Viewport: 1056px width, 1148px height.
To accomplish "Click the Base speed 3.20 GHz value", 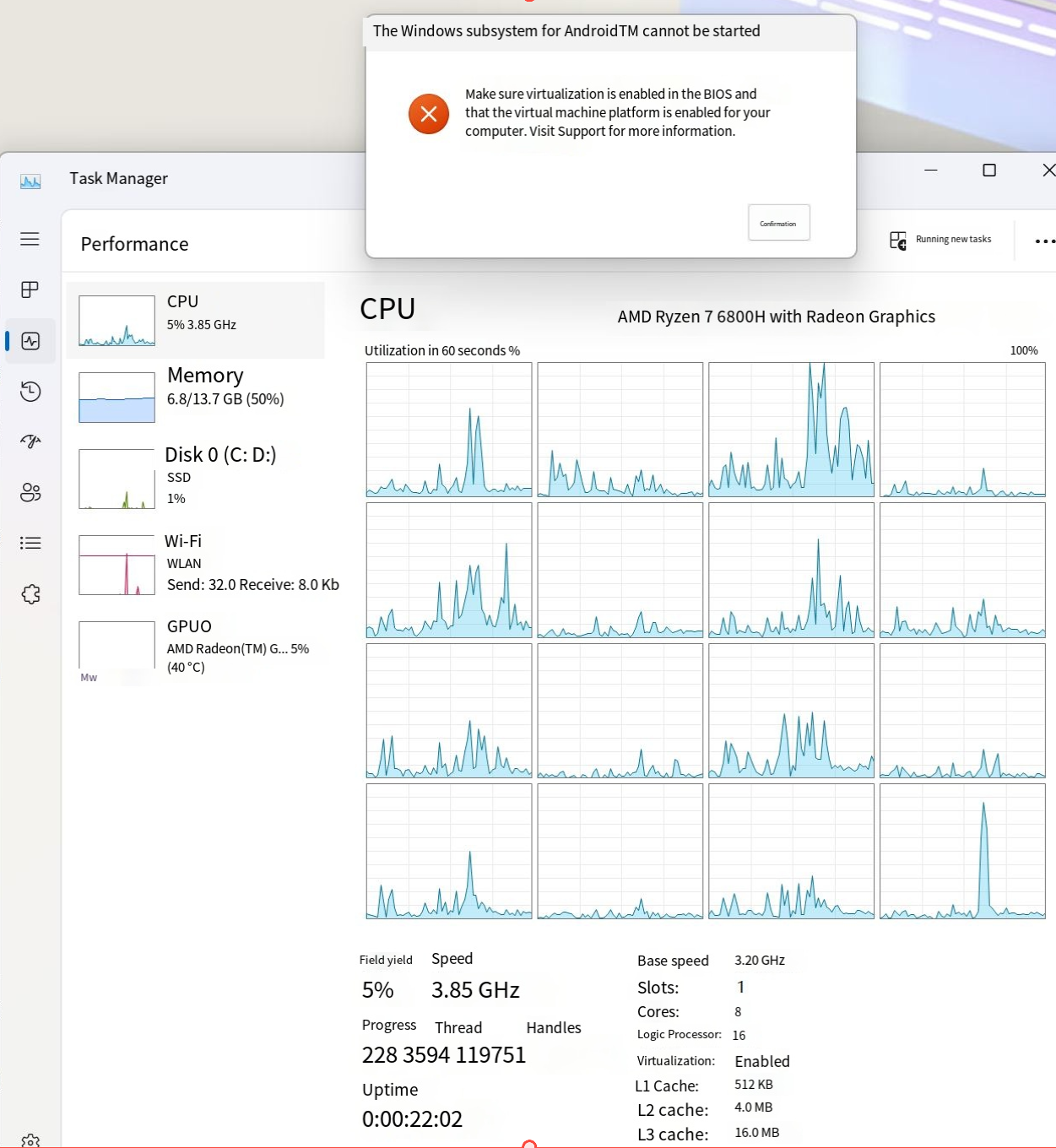I will [760, 961].
